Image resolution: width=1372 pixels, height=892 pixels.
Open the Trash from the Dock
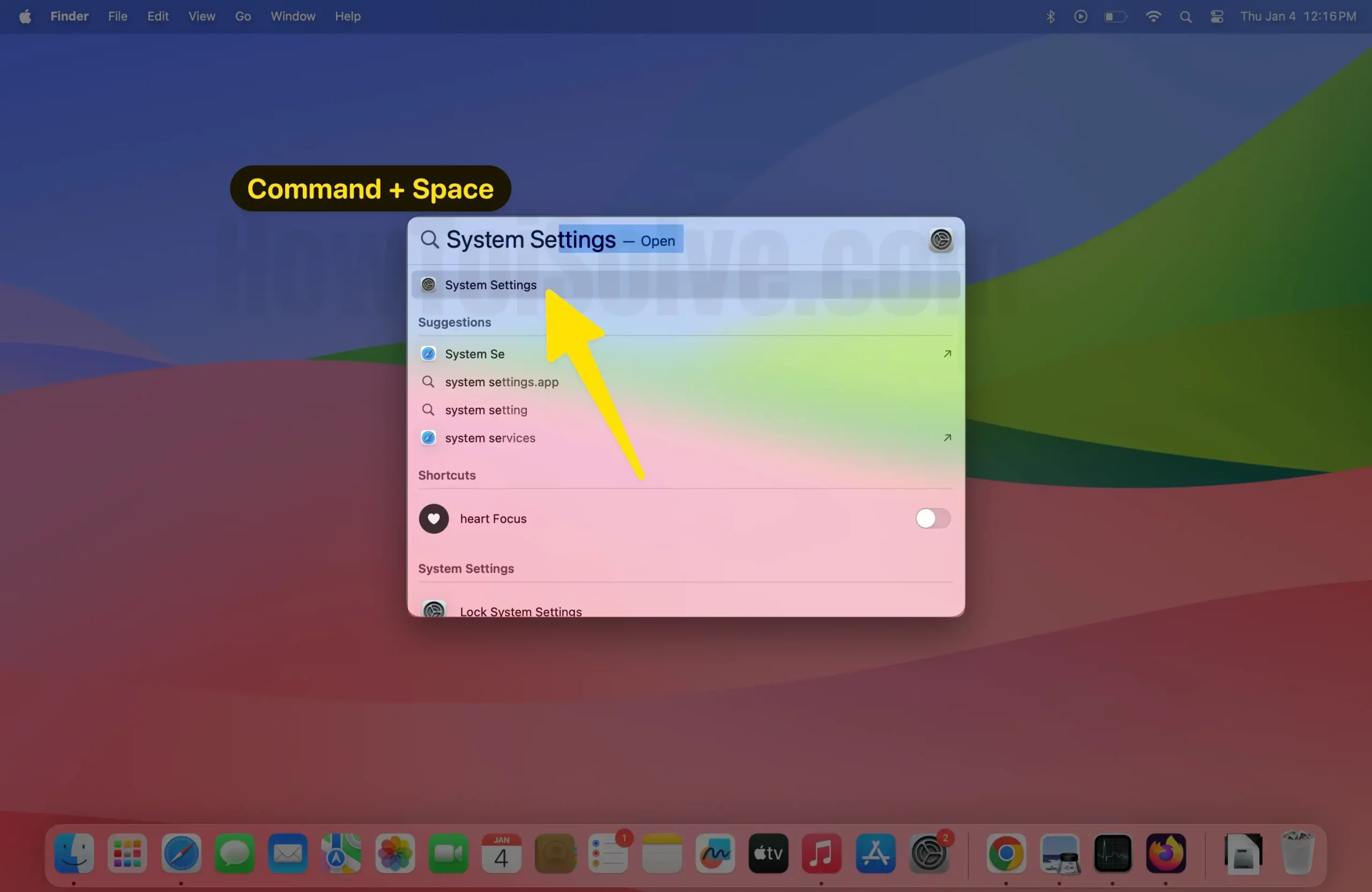pos(1298,854)
